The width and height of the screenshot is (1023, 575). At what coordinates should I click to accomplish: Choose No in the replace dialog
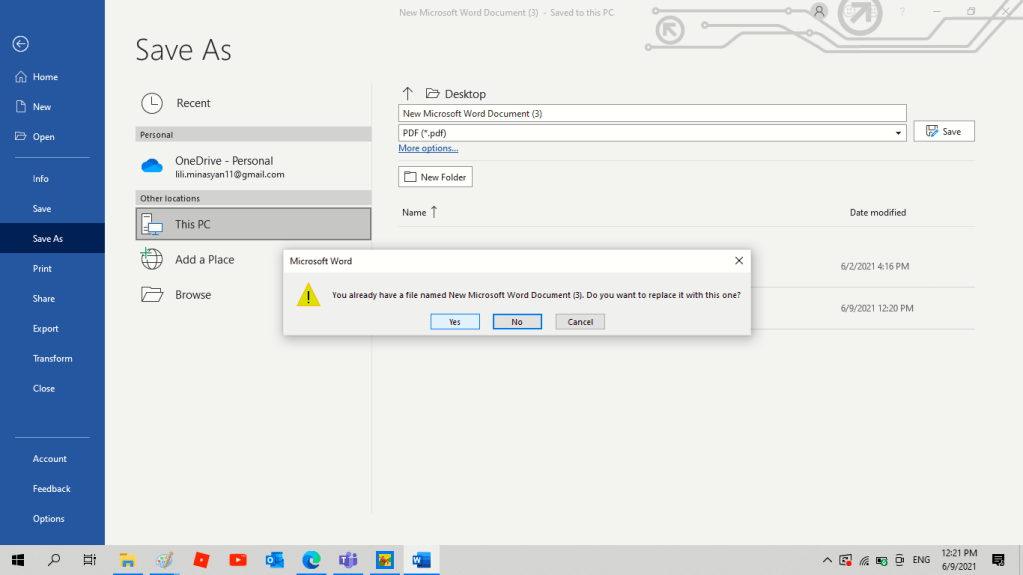[517, 322]
